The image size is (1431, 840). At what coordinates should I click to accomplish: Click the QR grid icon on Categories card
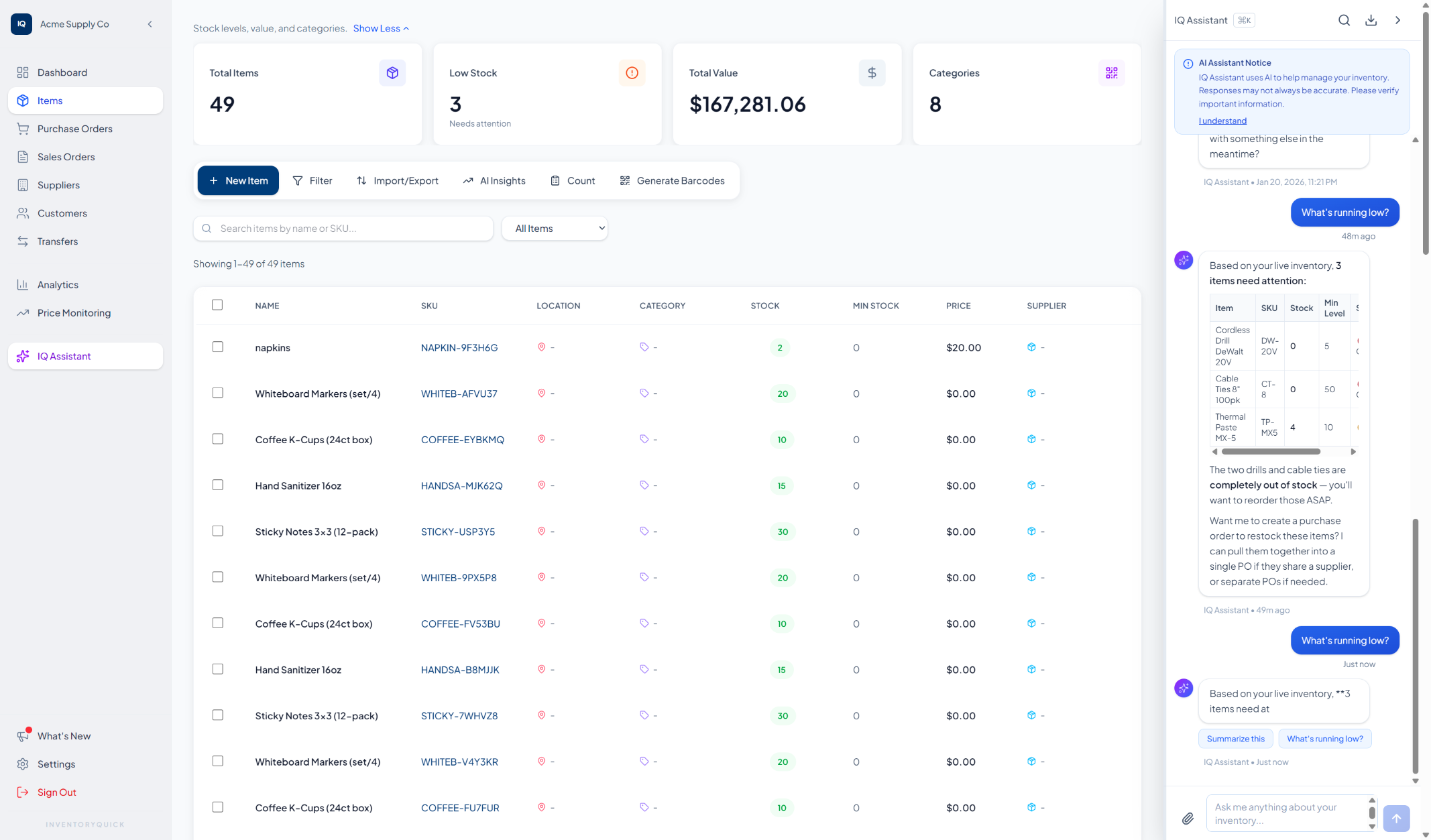pyautogui.click(x=1111, y=72)
